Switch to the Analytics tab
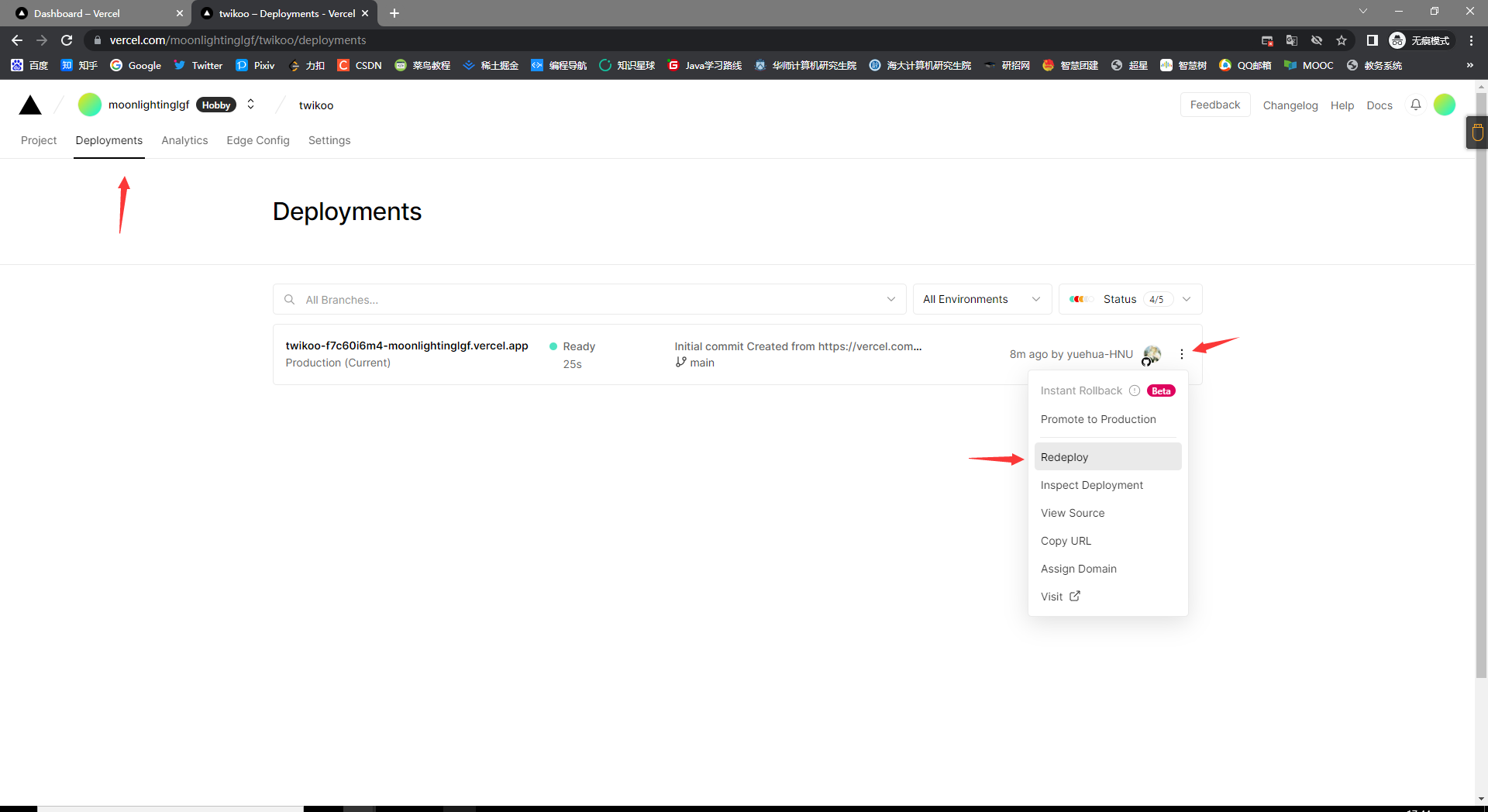 (184, 140)
